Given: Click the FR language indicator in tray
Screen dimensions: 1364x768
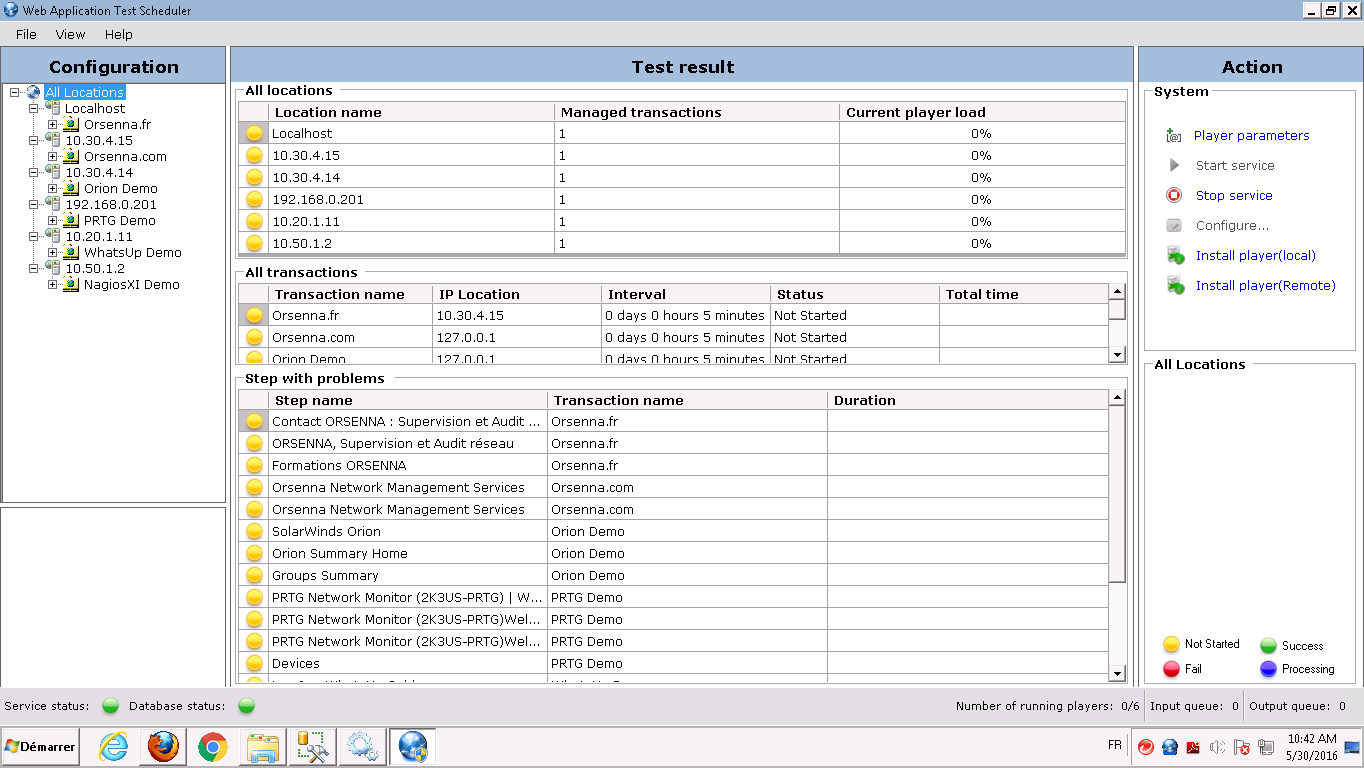Looking at the screenshot, I should [x=1115, y=746].
